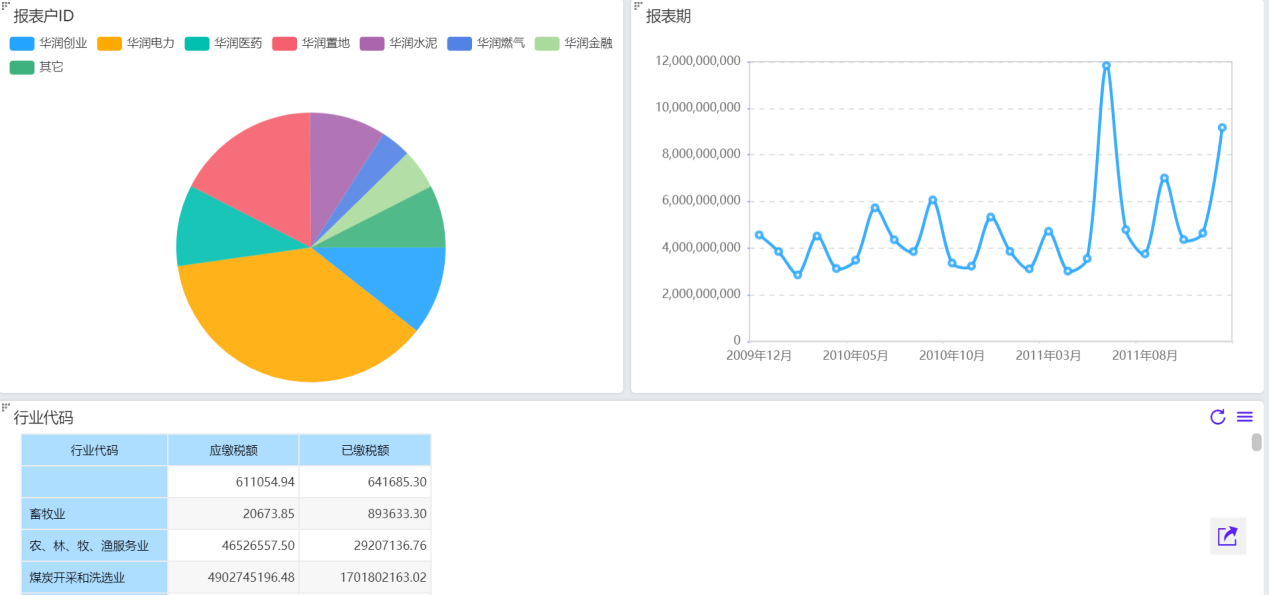Grab the drag handle icon beside 报表户ID title
Viewport: 1269px width, 595px height.
tap(5, 6)
